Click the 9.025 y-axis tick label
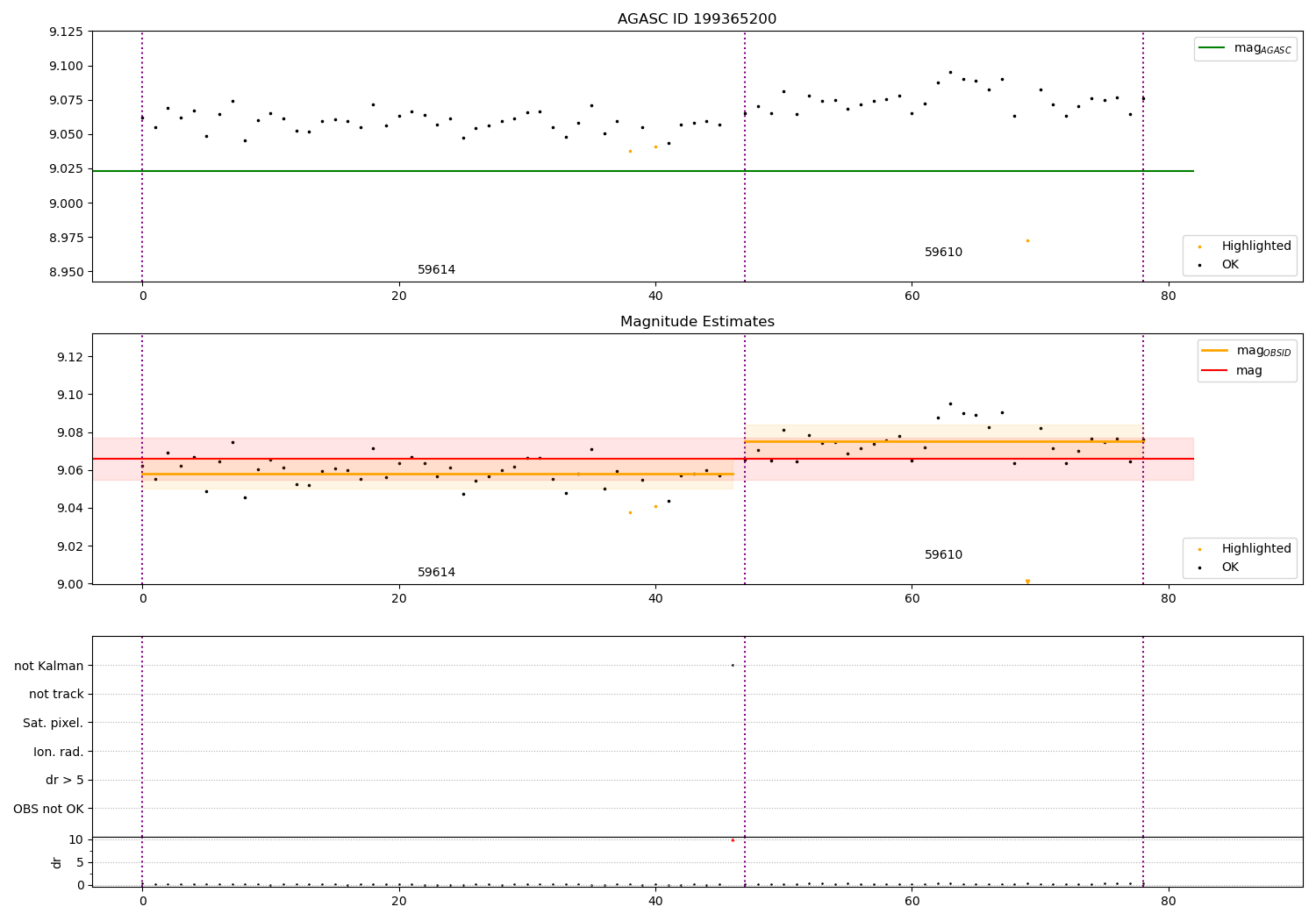1316x921 pixels. coord(66,169)
